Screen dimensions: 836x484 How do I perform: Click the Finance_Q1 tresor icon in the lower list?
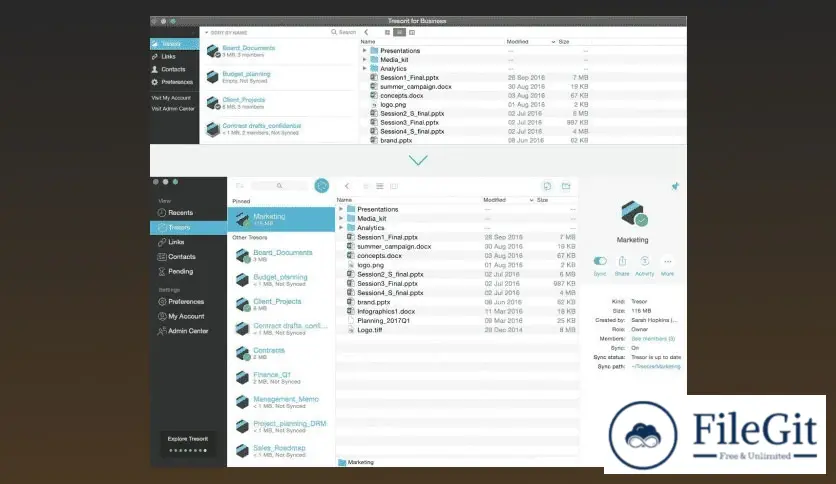pyautogui.click(x=243, y=377)
